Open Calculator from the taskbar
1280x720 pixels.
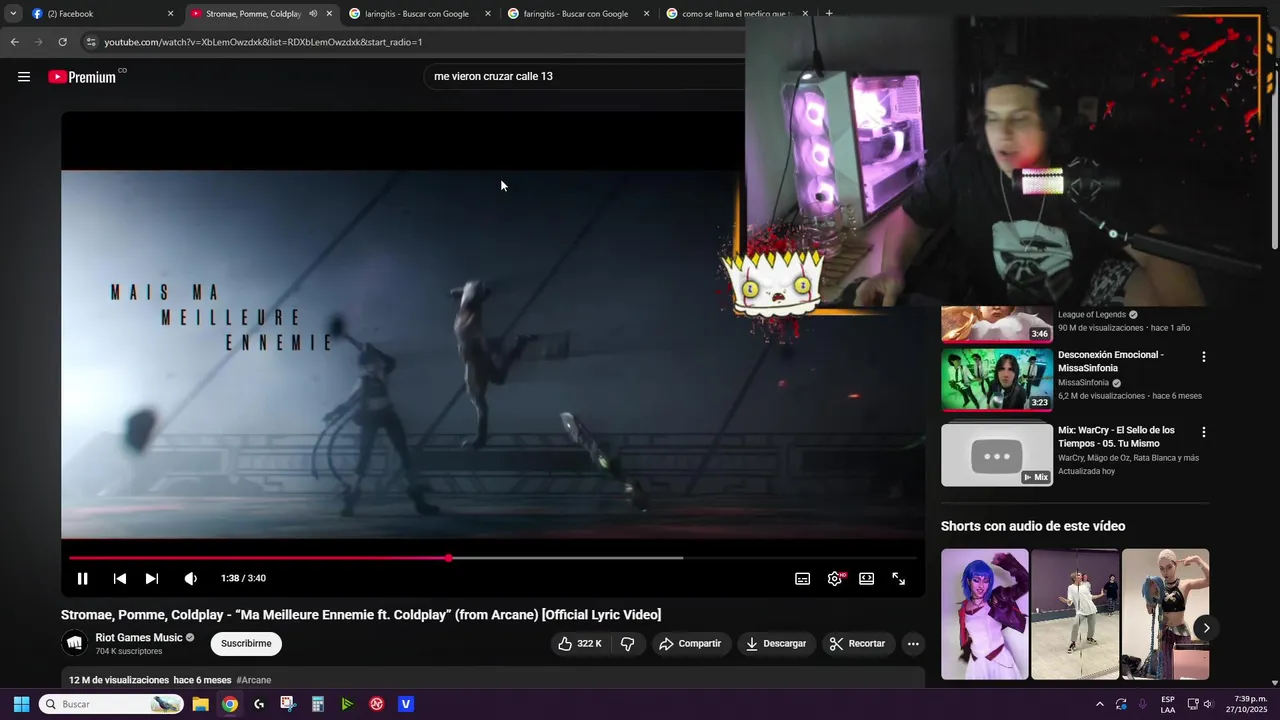click(x=317, y=704)
